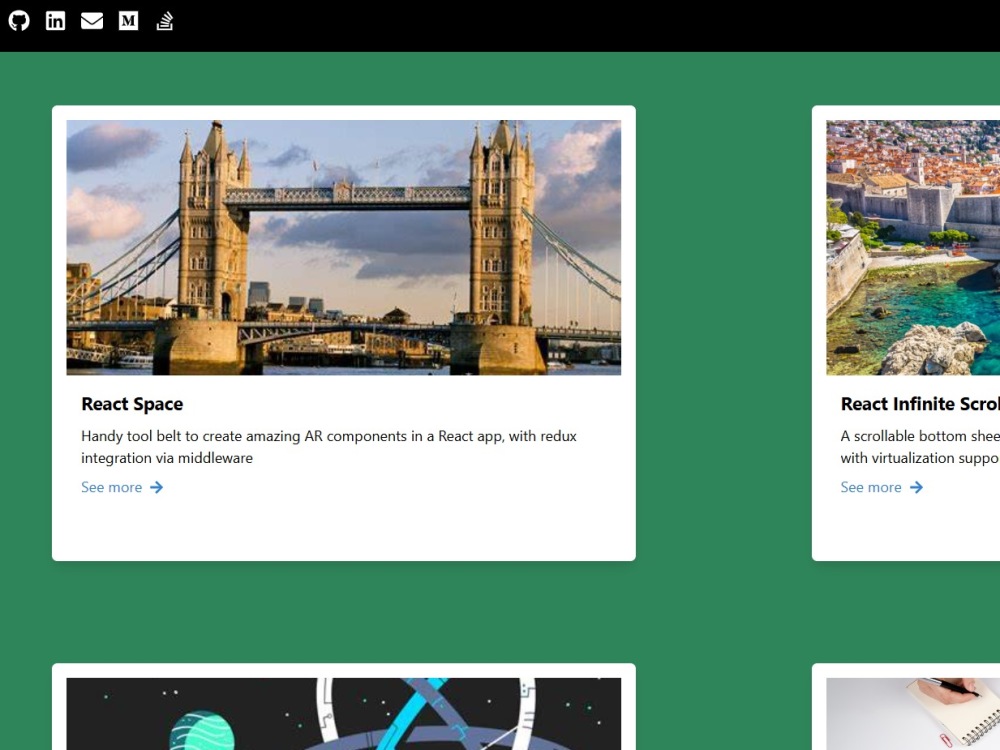The image size is (1000, 750).
Task: Click arrow icon beside React Space See more
Action: click(x=156, y=487)
